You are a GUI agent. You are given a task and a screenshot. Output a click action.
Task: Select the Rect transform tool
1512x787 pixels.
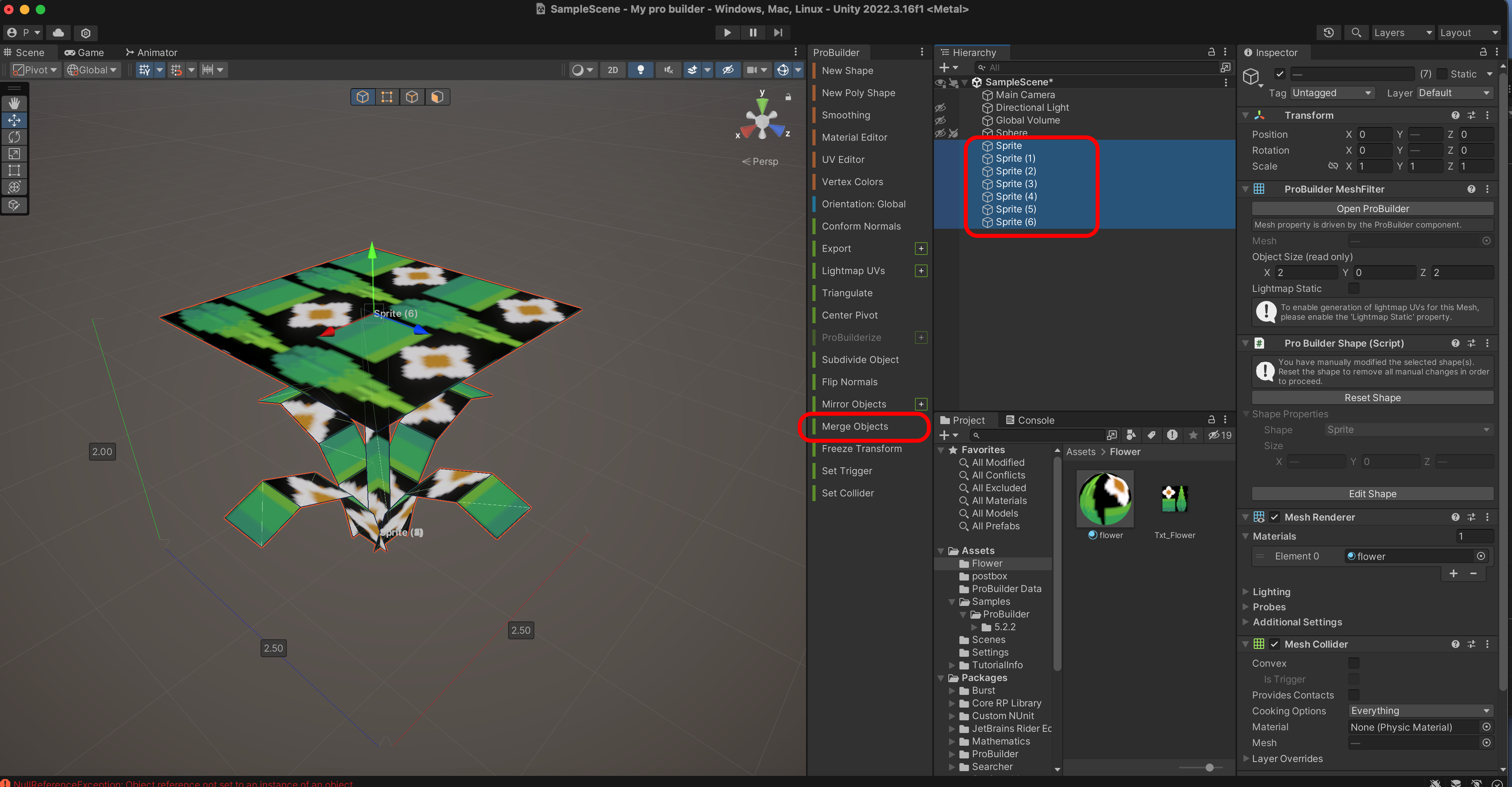[x=14, y=171]
